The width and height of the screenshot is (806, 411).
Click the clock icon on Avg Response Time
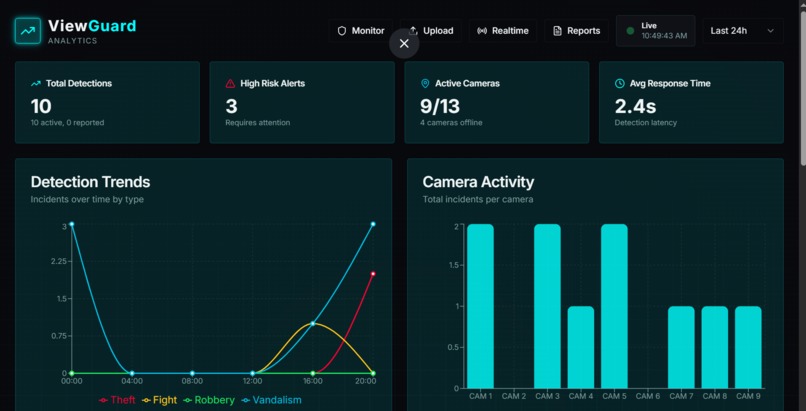620,83
